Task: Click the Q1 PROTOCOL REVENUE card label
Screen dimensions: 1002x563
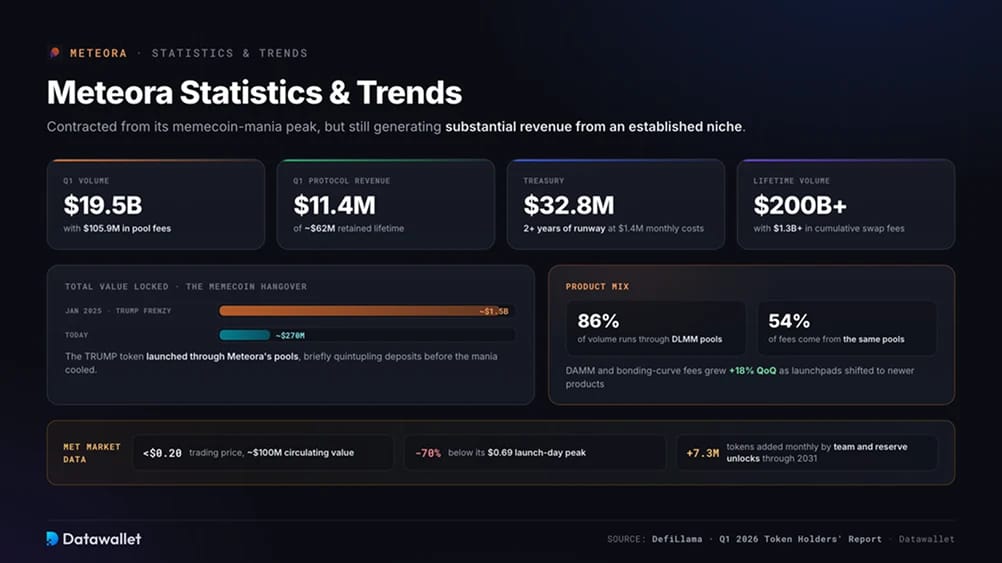Action: coord(342,181)
